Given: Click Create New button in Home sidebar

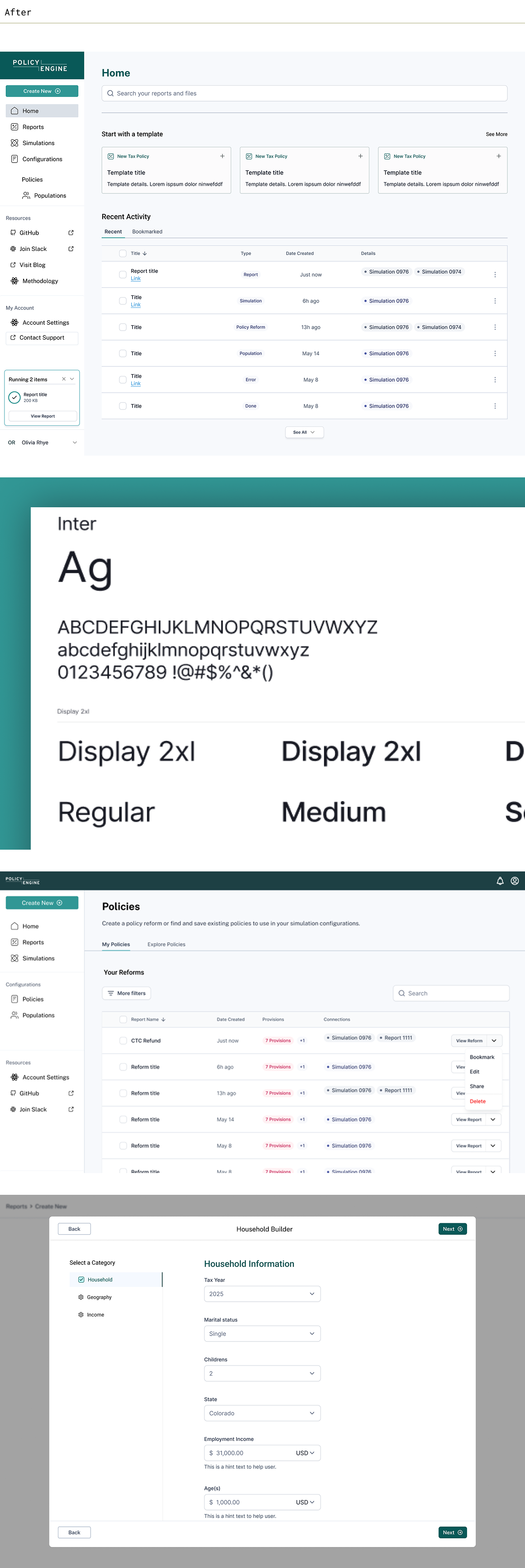Looking at the screenshot, I should pyautogui.click(x=42, y=91).
